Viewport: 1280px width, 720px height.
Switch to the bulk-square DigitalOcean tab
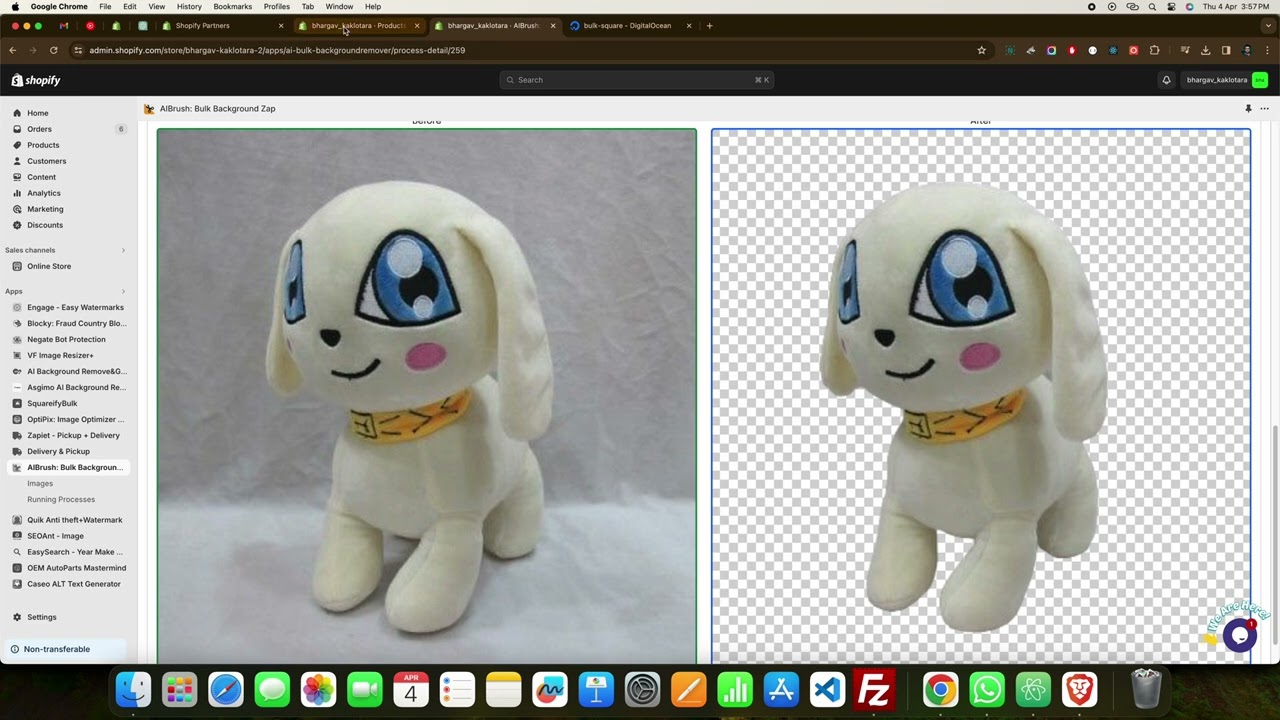(x=627, y=25)
